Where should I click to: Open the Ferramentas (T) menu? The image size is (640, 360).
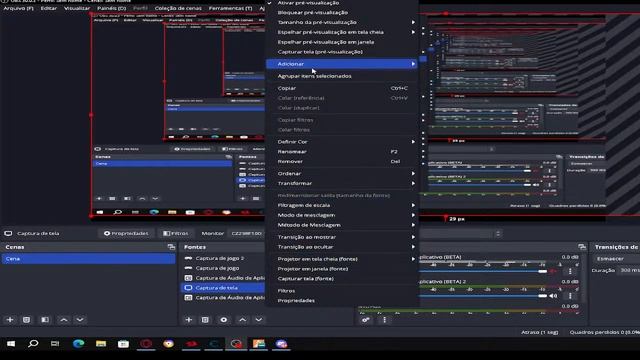click(230, 8)
